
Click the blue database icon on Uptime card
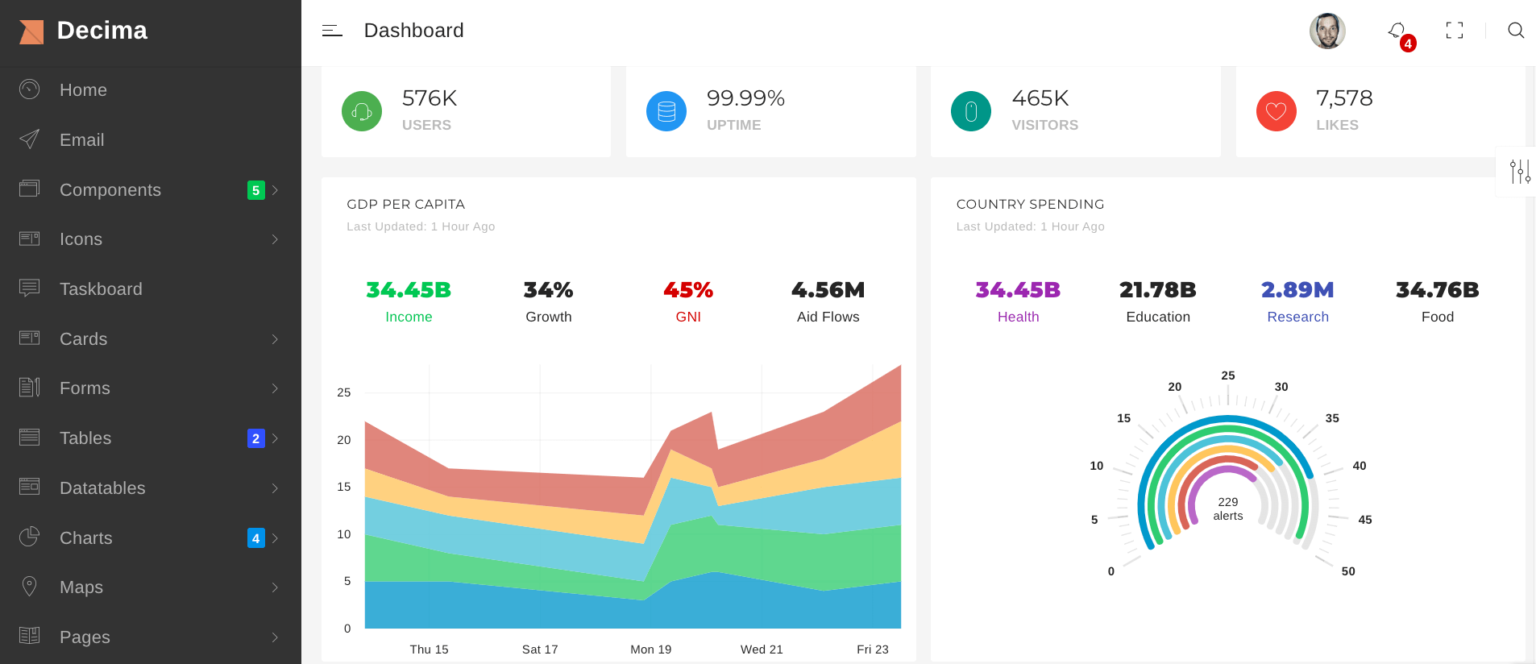click(x=666, y=111)
